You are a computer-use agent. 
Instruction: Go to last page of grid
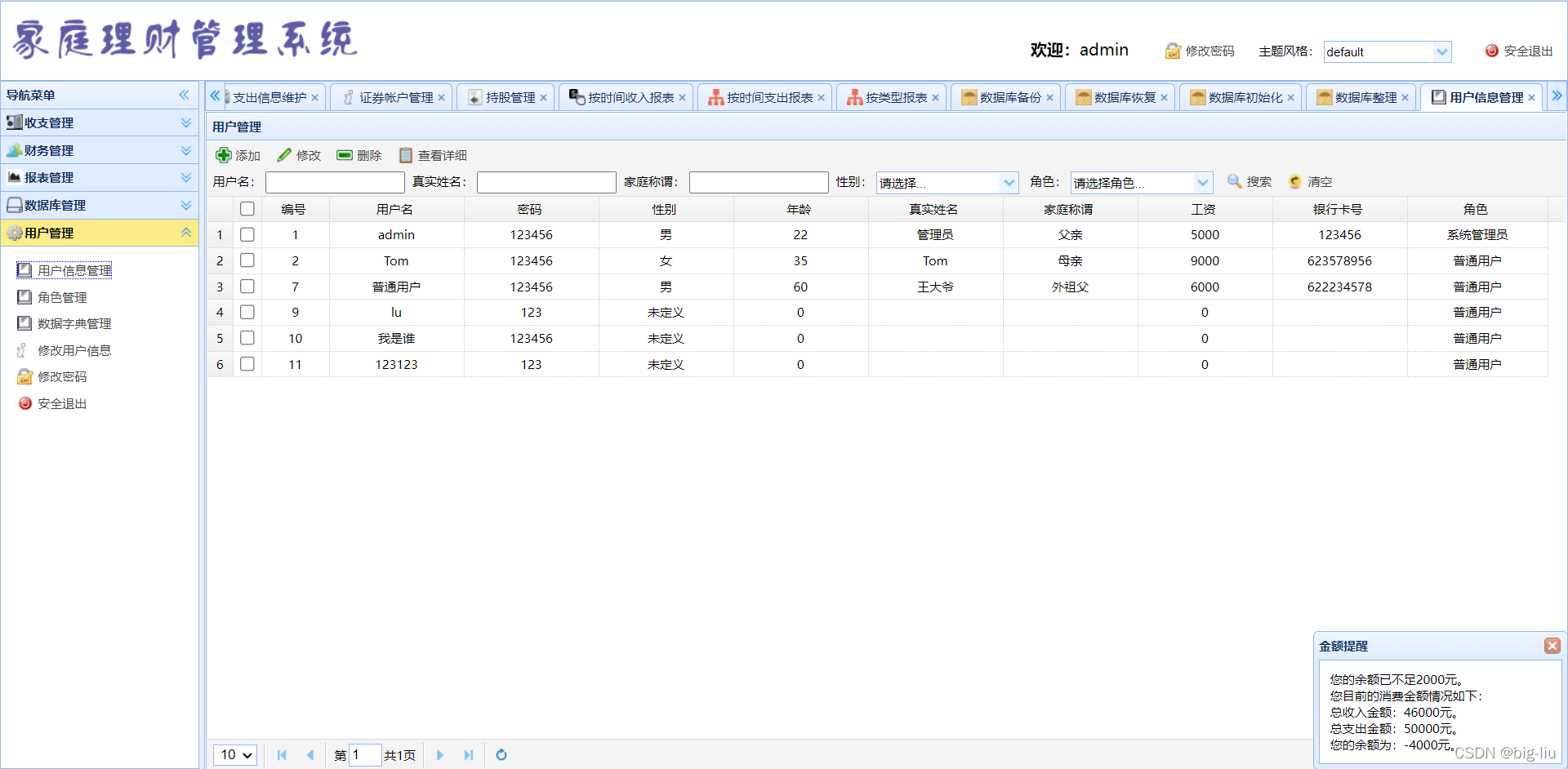[469, 755]
